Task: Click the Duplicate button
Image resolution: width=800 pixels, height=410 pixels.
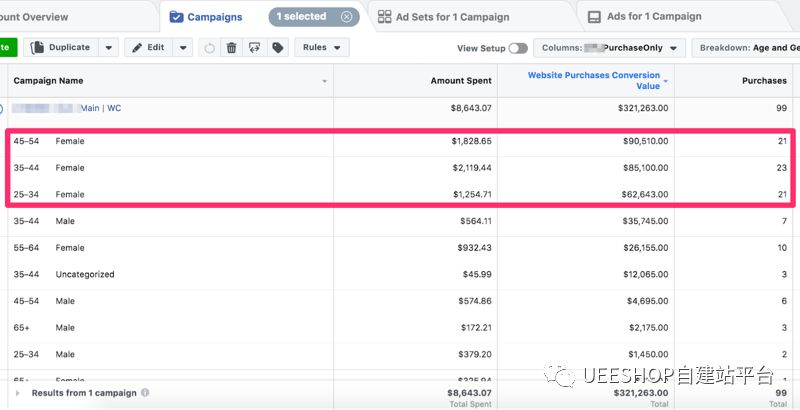Action: (x=60, y=48)
